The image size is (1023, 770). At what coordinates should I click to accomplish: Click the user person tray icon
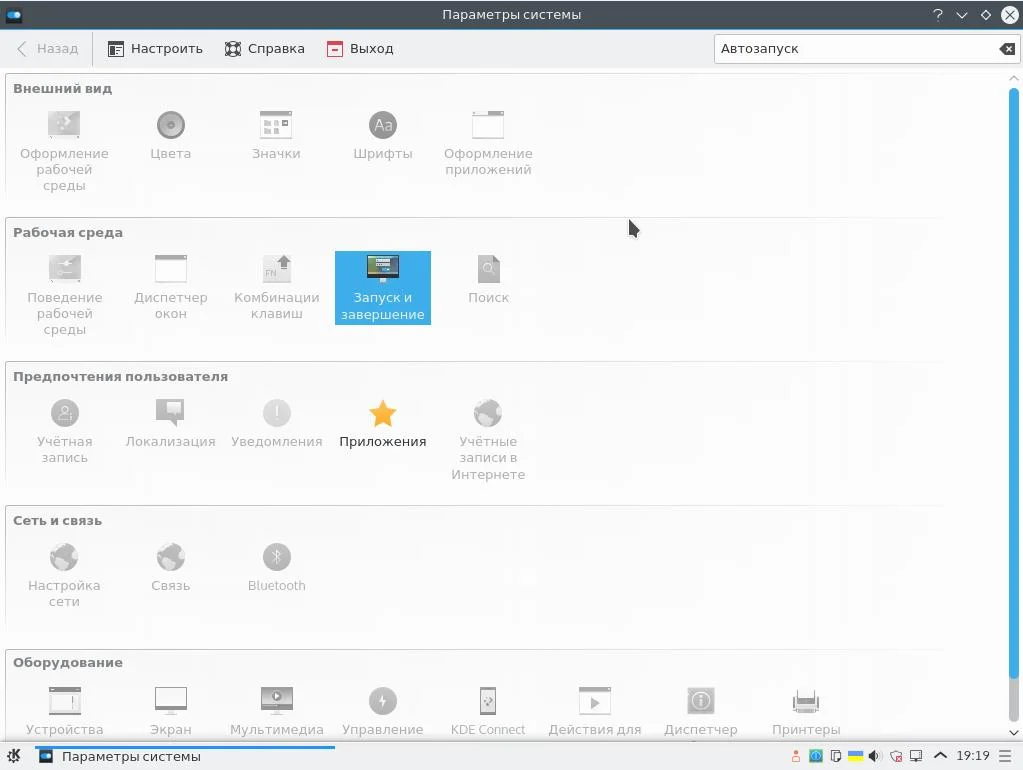(x=796, y=756)
